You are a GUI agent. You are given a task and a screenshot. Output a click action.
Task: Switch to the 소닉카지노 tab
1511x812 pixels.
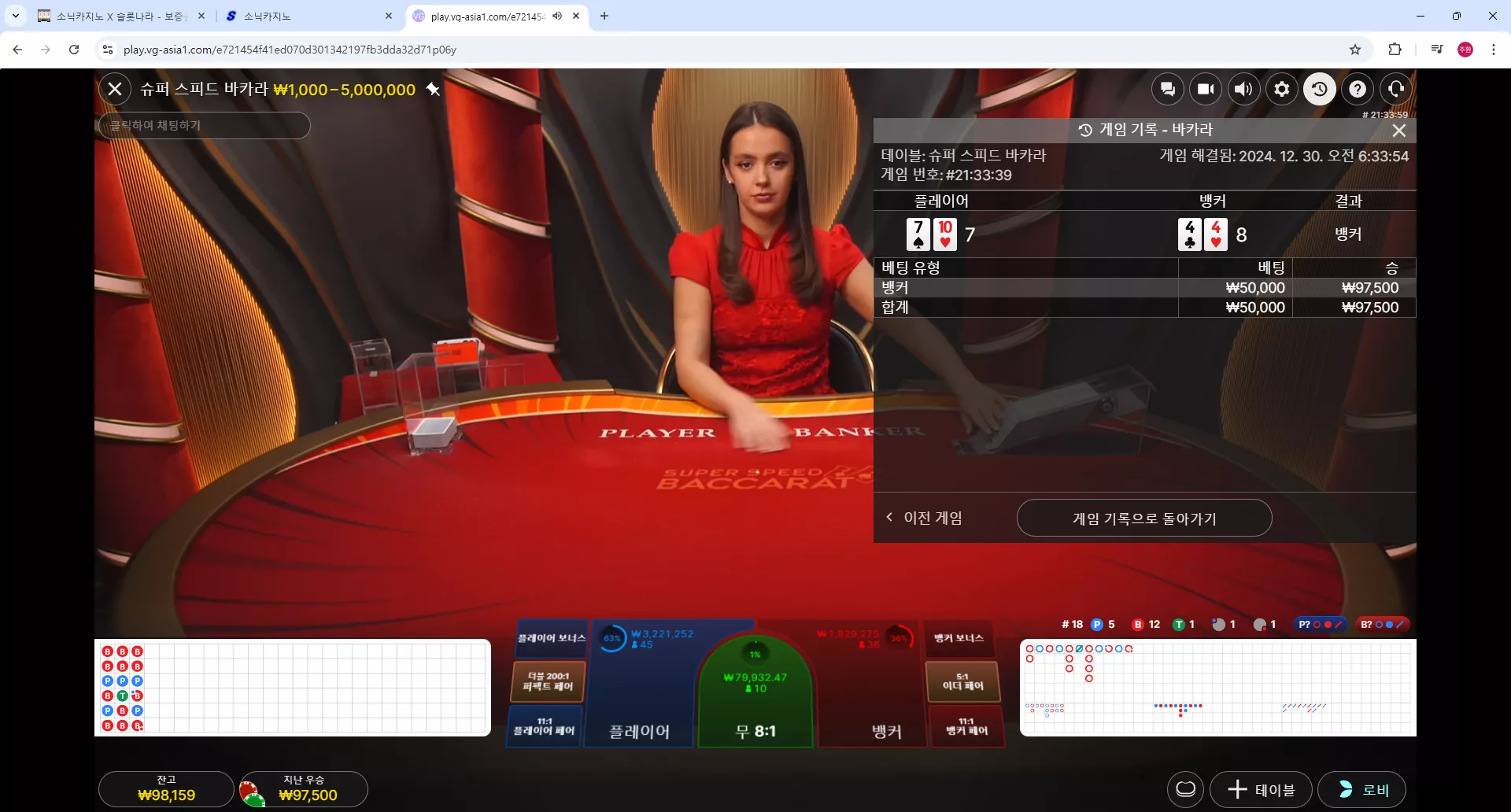coord(309,16)
